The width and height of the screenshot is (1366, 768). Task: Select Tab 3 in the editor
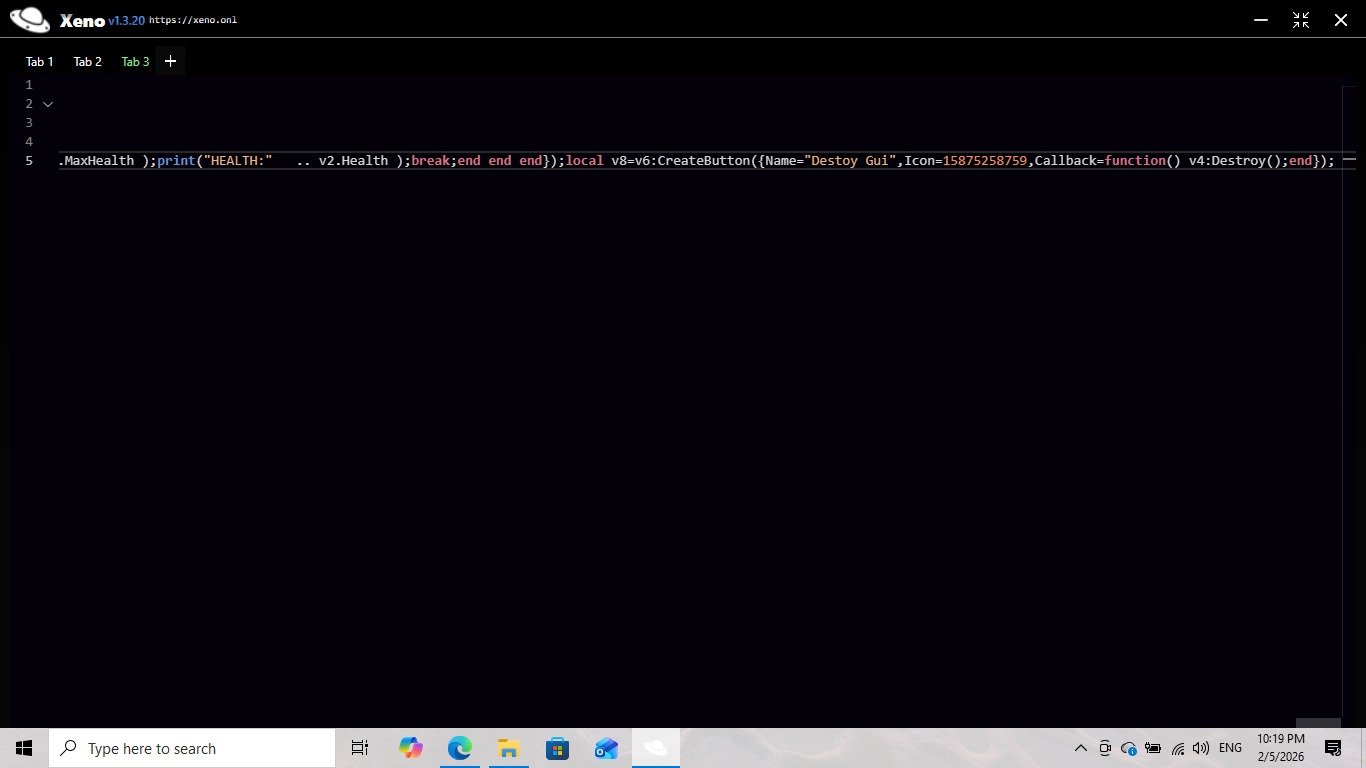point(135,62)
